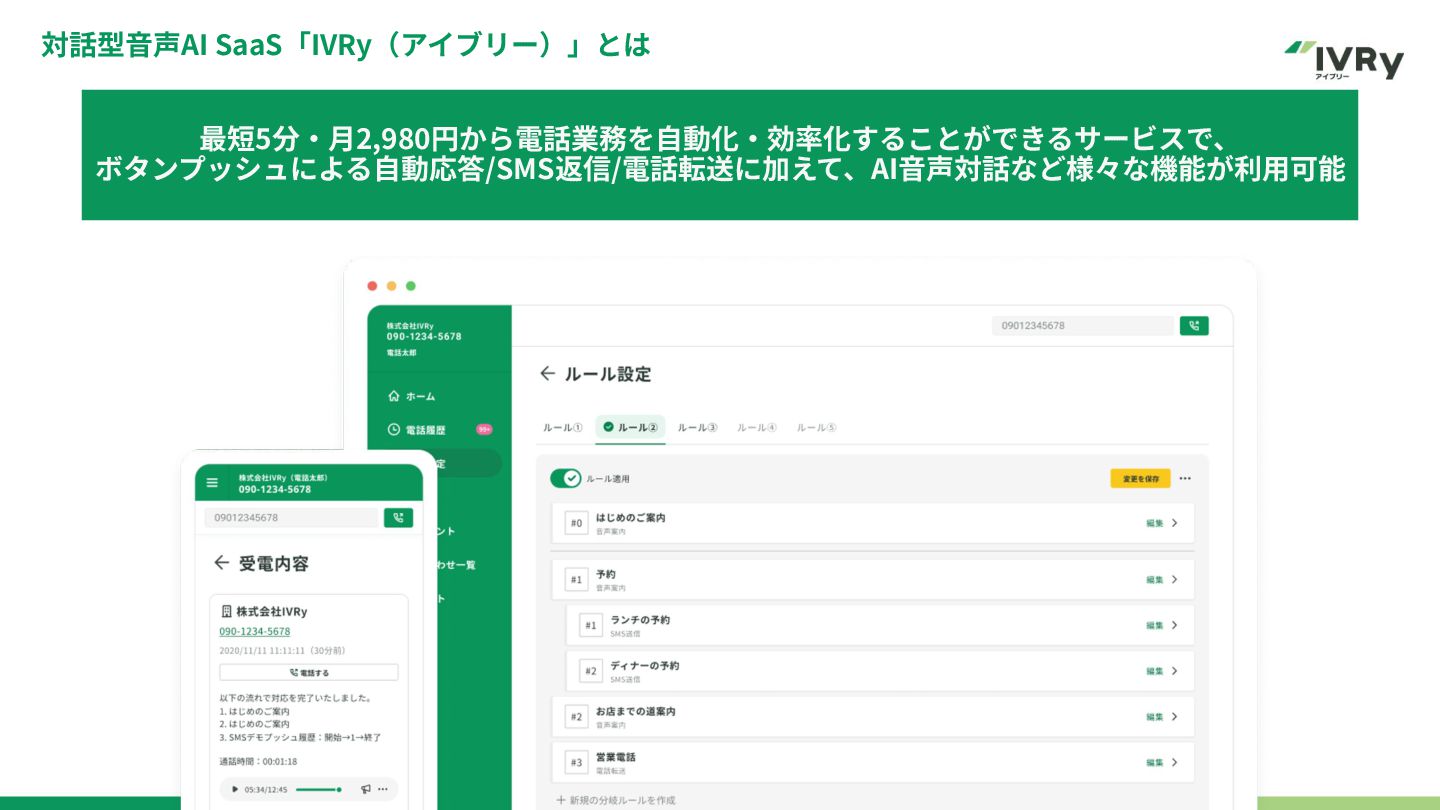
Task: Play the call recording audio
Action: coord(235,789)
